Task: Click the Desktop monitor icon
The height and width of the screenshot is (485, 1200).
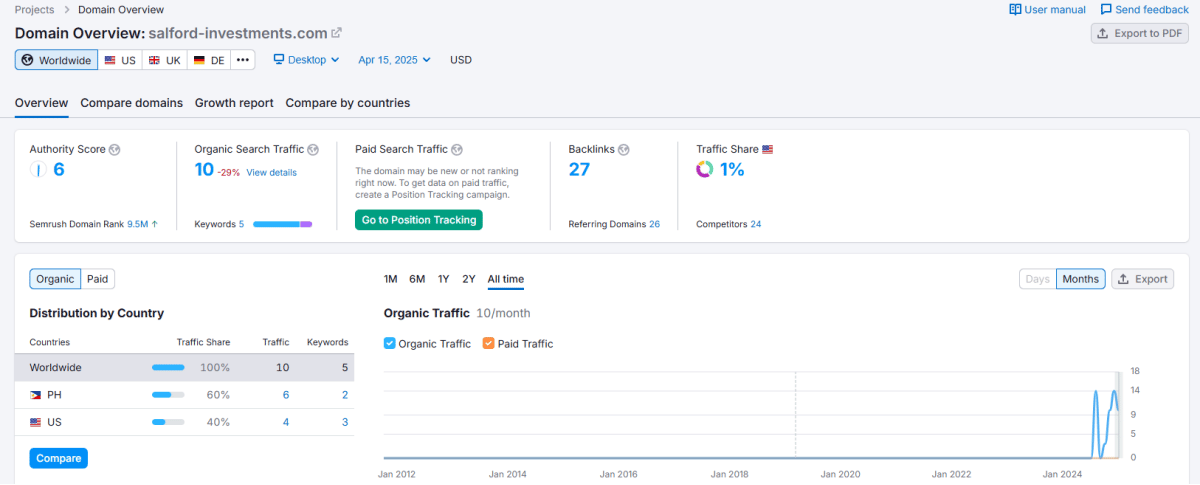Action: (279, 60)
